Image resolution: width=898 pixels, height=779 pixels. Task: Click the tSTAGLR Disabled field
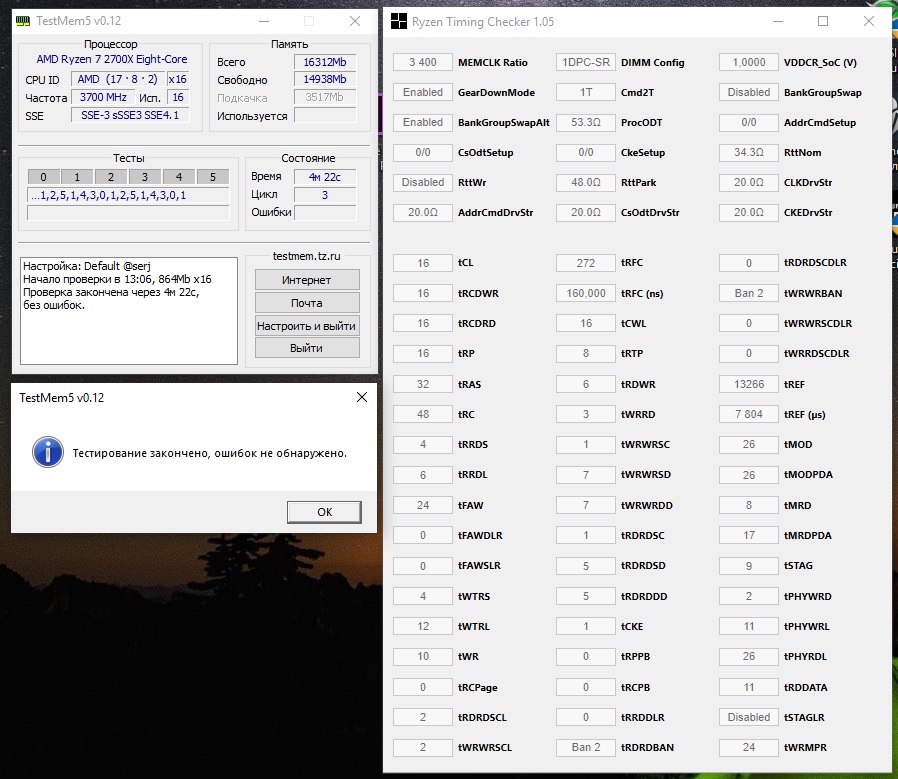pyautogui.click(x=749, y=717)
